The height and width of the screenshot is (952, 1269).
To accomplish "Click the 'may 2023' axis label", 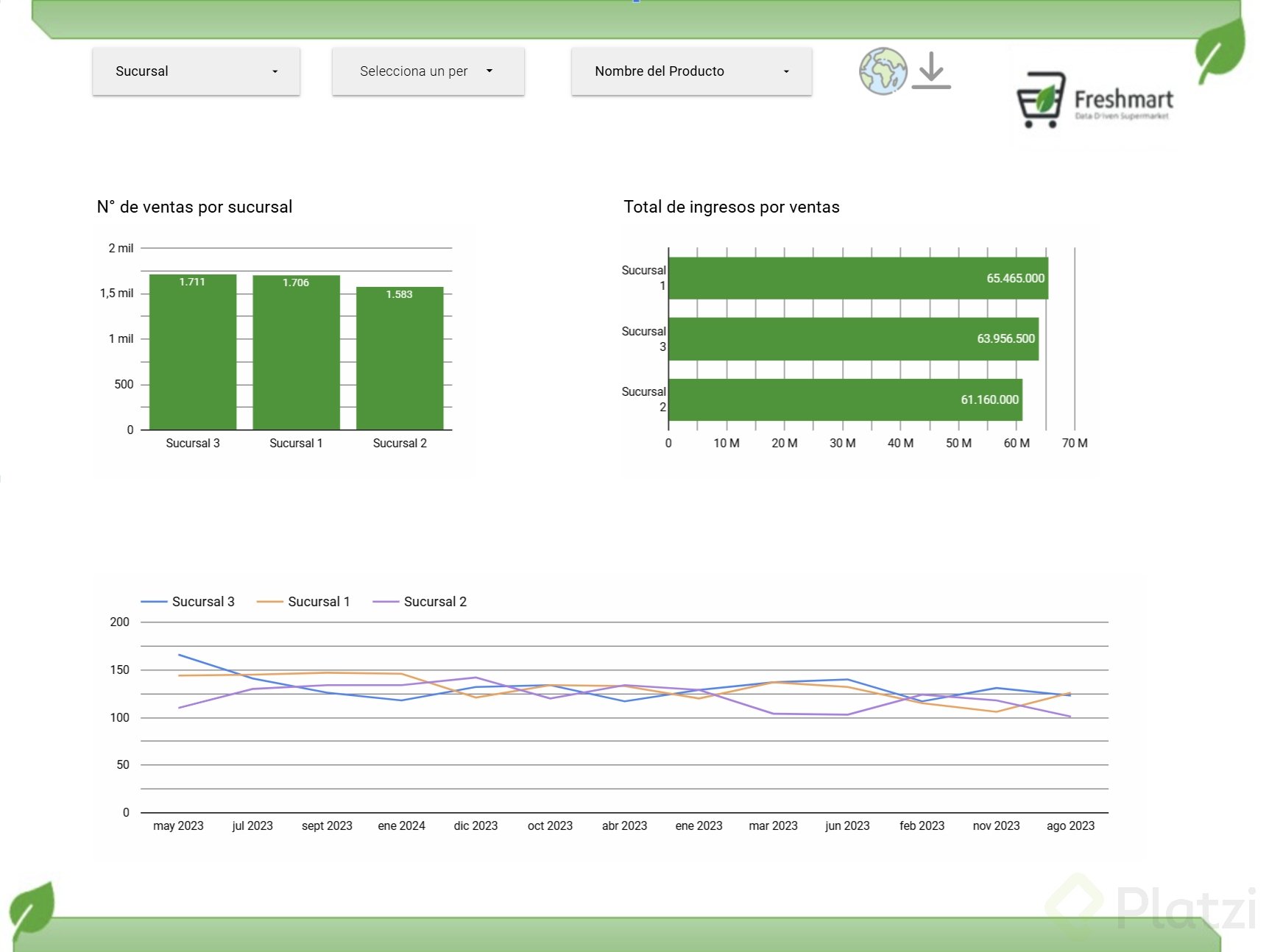I will [178, 825].
